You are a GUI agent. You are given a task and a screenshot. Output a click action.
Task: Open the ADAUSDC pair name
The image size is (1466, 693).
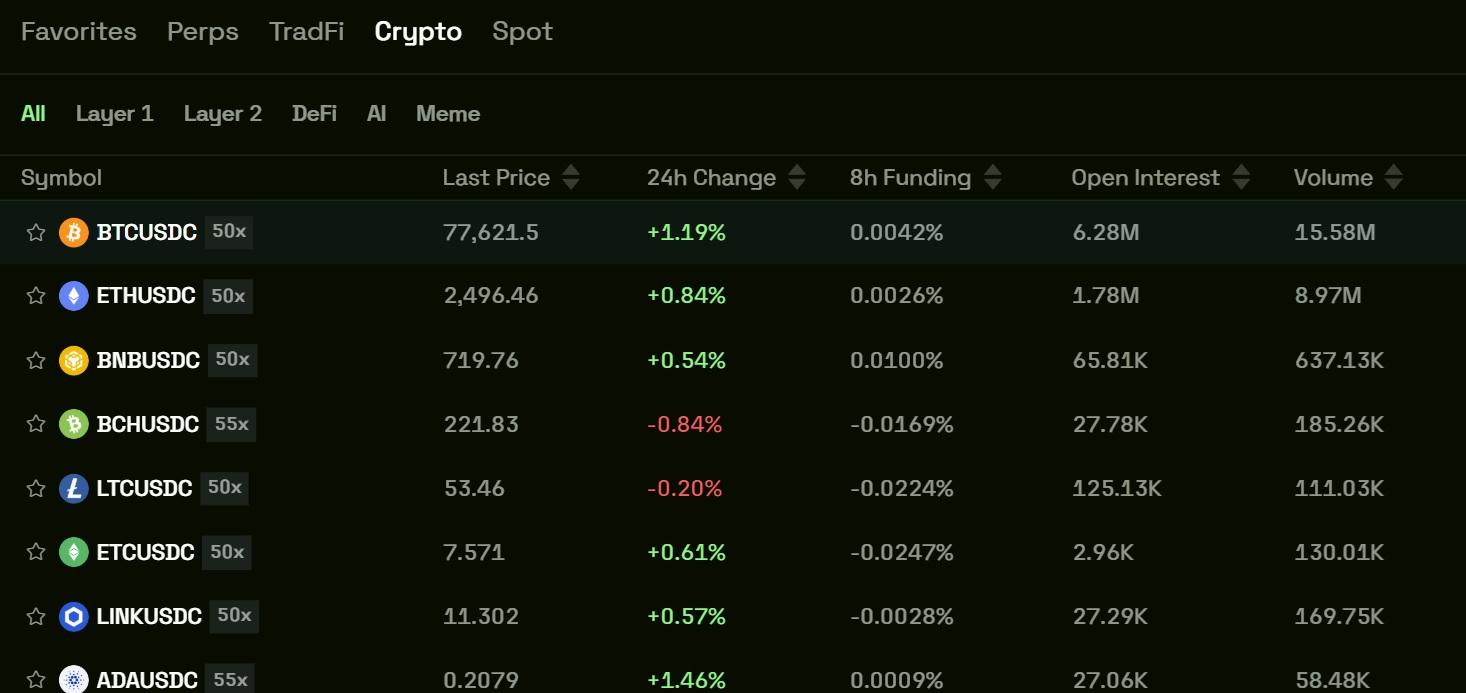click(148, 681)
